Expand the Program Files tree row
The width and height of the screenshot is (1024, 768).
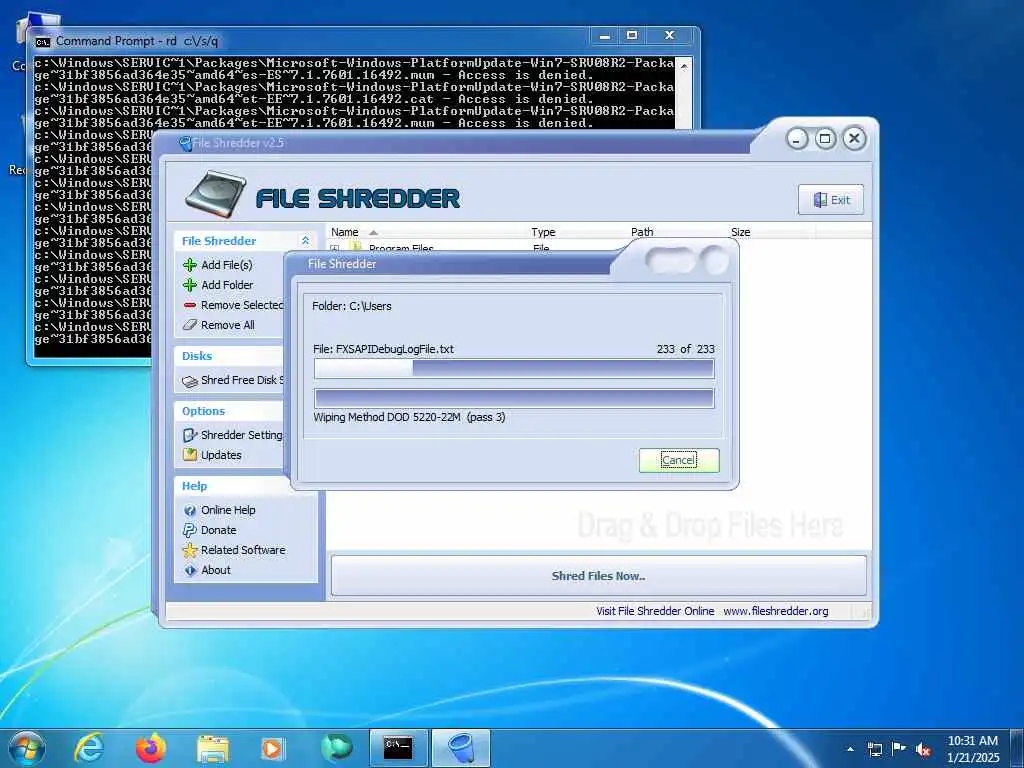tap(334, 248)
